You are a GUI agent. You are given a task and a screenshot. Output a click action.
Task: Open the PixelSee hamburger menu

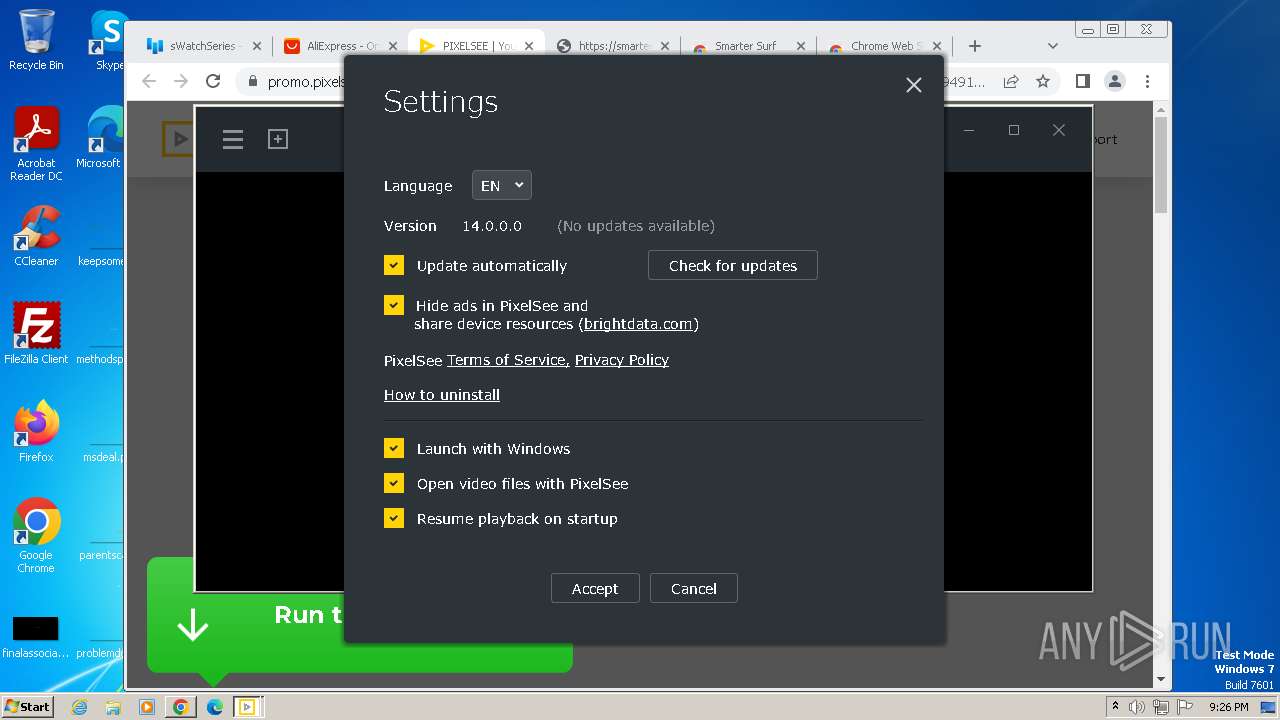click(233, 140)
